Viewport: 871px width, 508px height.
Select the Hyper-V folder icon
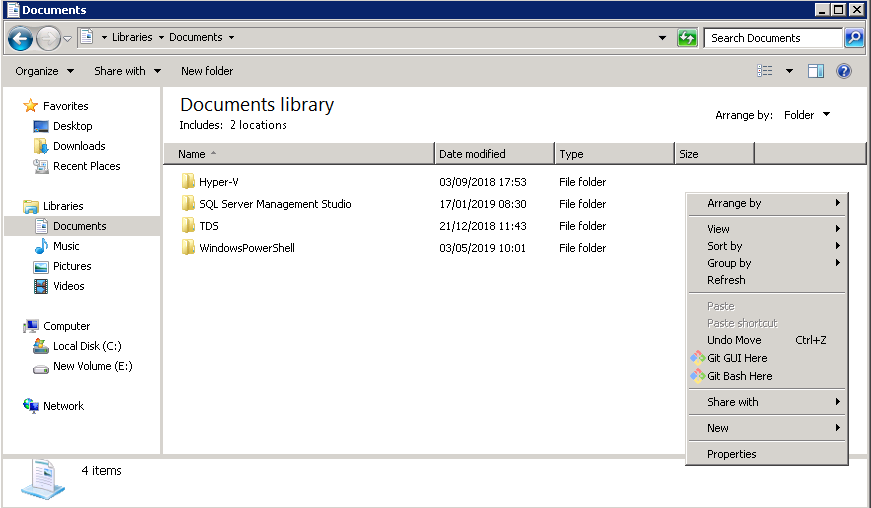[188, 182]
